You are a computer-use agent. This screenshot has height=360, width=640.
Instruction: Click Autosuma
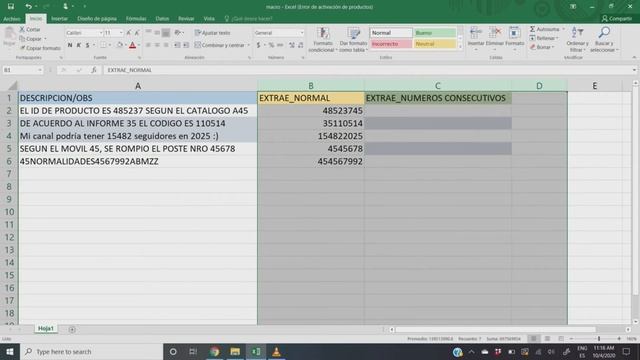(545, 29)
